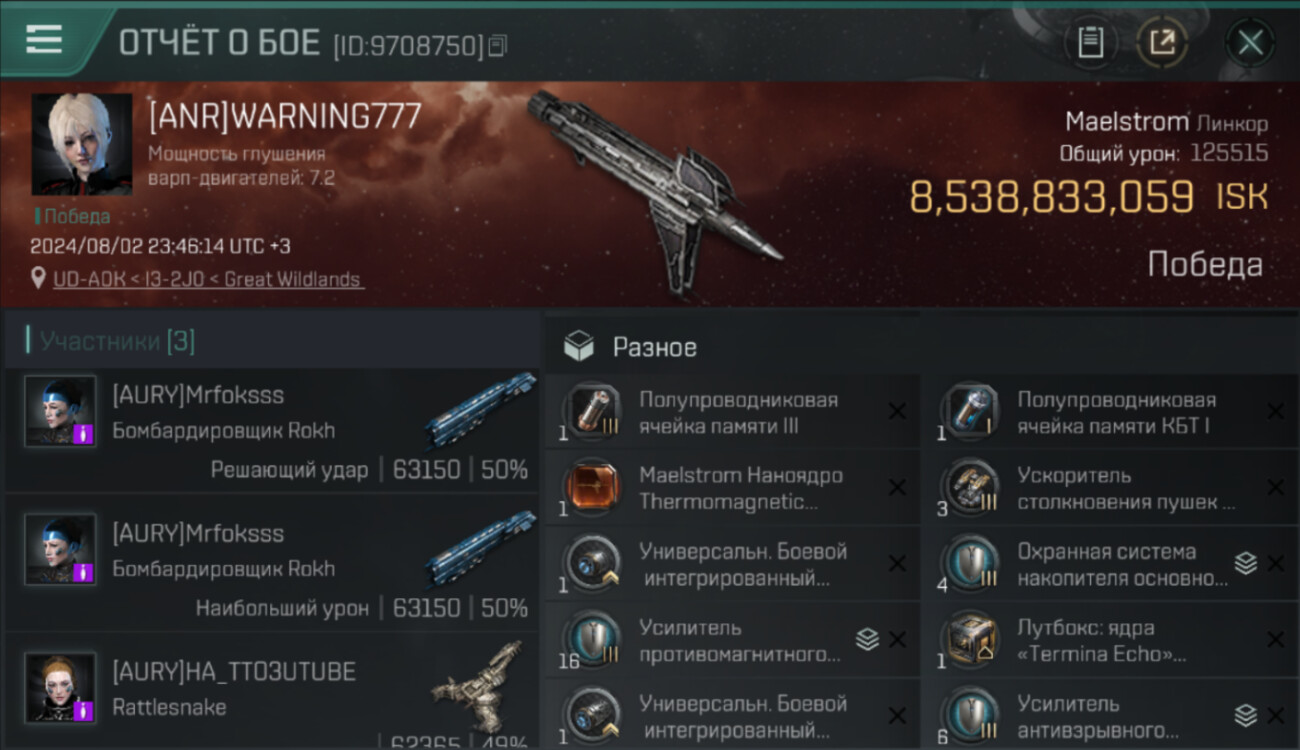1300x750 pixels.
Task: Select Лутбокс ядра Termina Echo icon
Action: coord(970,640)
